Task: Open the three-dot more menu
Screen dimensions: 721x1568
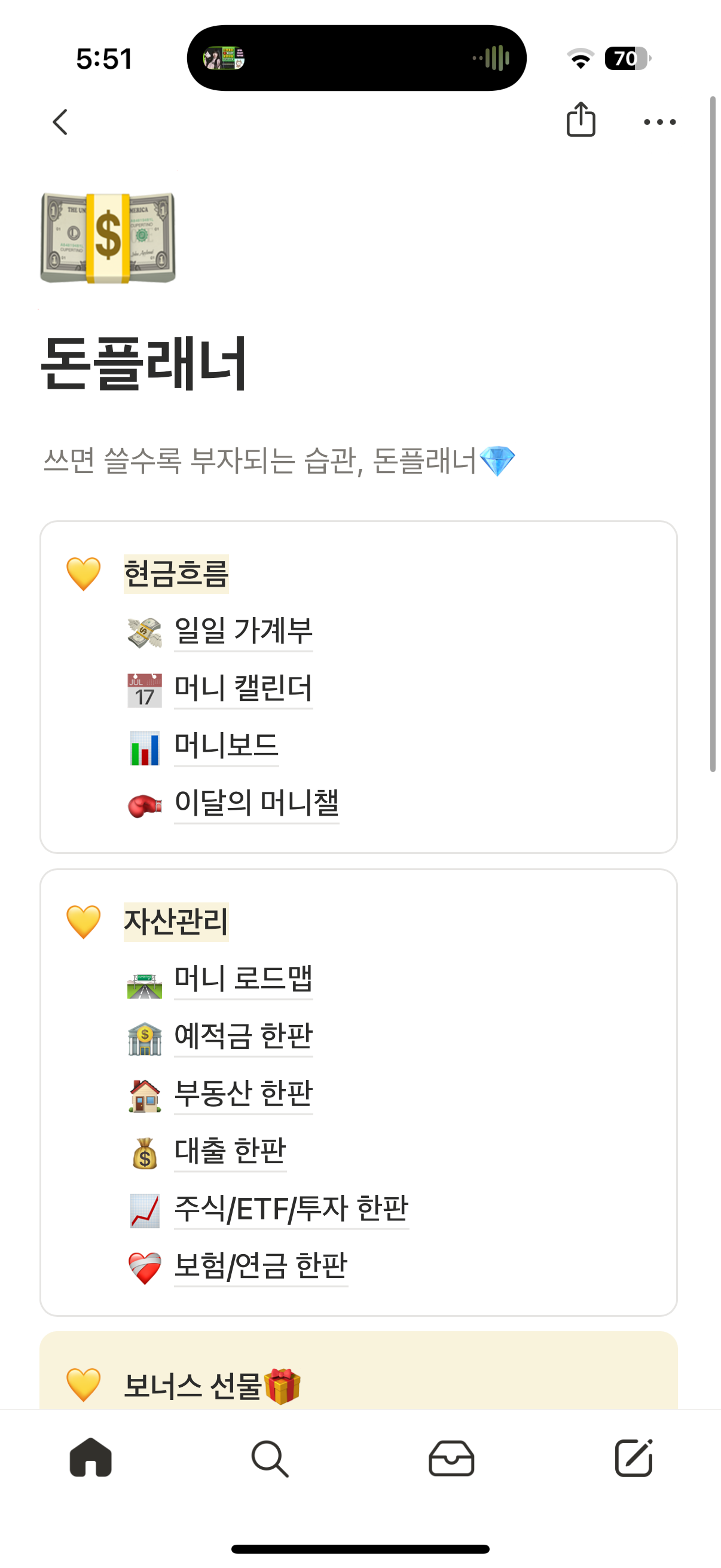Action: click(x=659, y=122)
